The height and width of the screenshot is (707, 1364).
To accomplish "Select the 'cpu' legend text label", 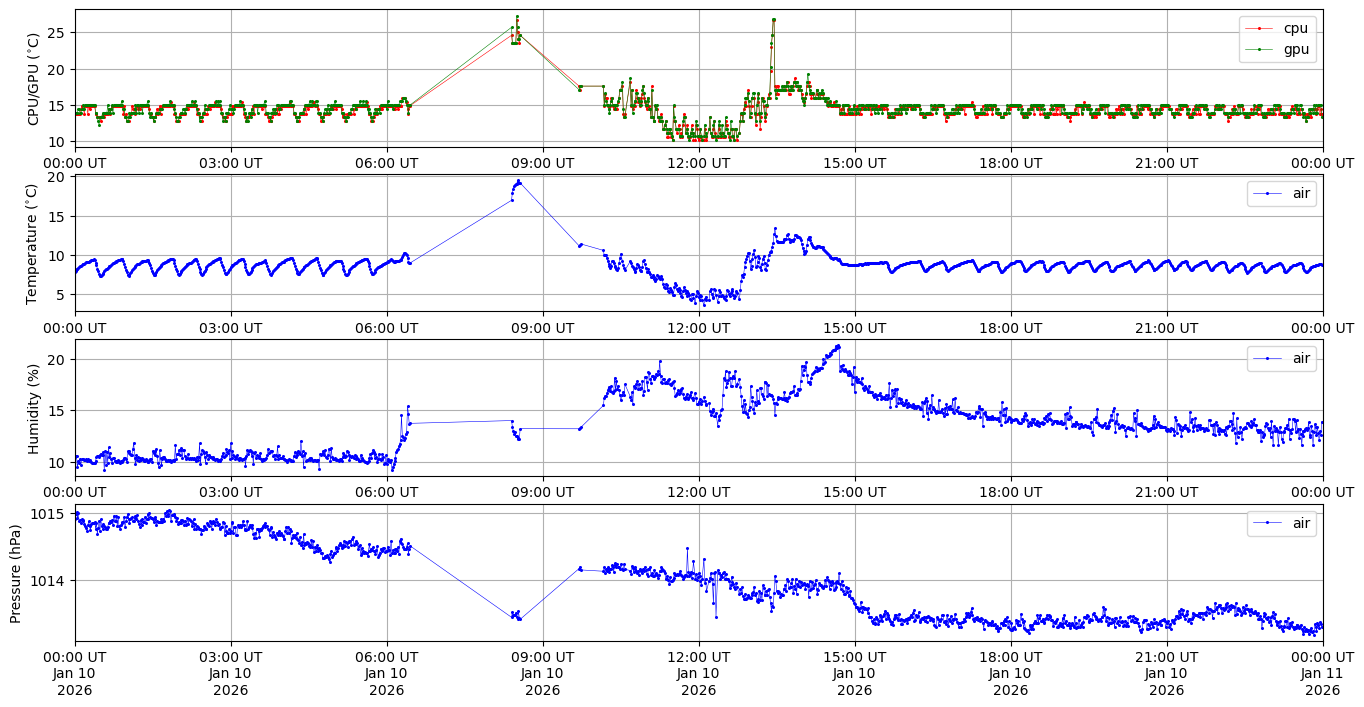I will 1295,29.
